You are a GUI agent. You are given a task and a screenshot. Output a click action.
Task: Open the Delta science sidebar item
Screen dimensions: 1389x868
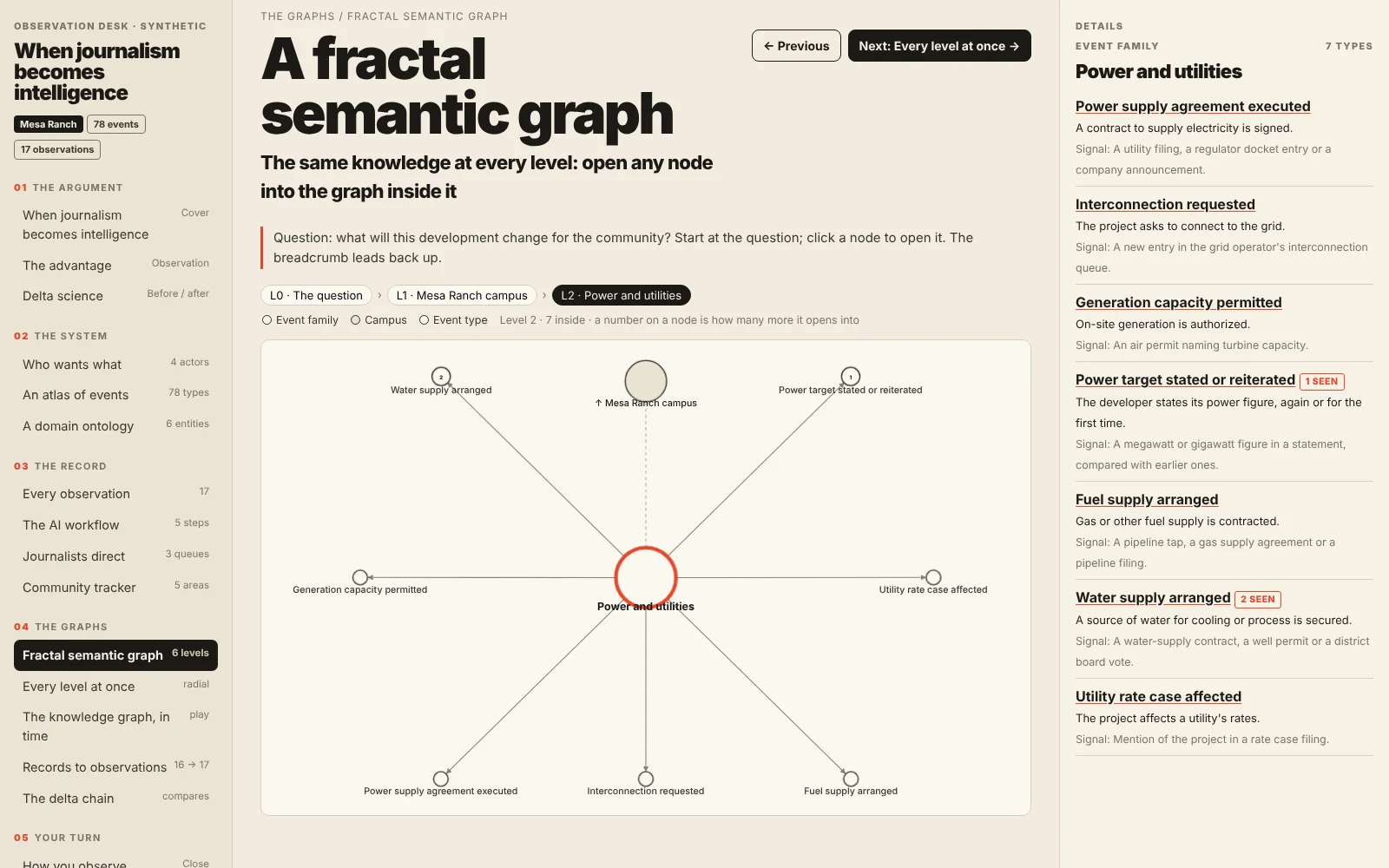point(115,296)
